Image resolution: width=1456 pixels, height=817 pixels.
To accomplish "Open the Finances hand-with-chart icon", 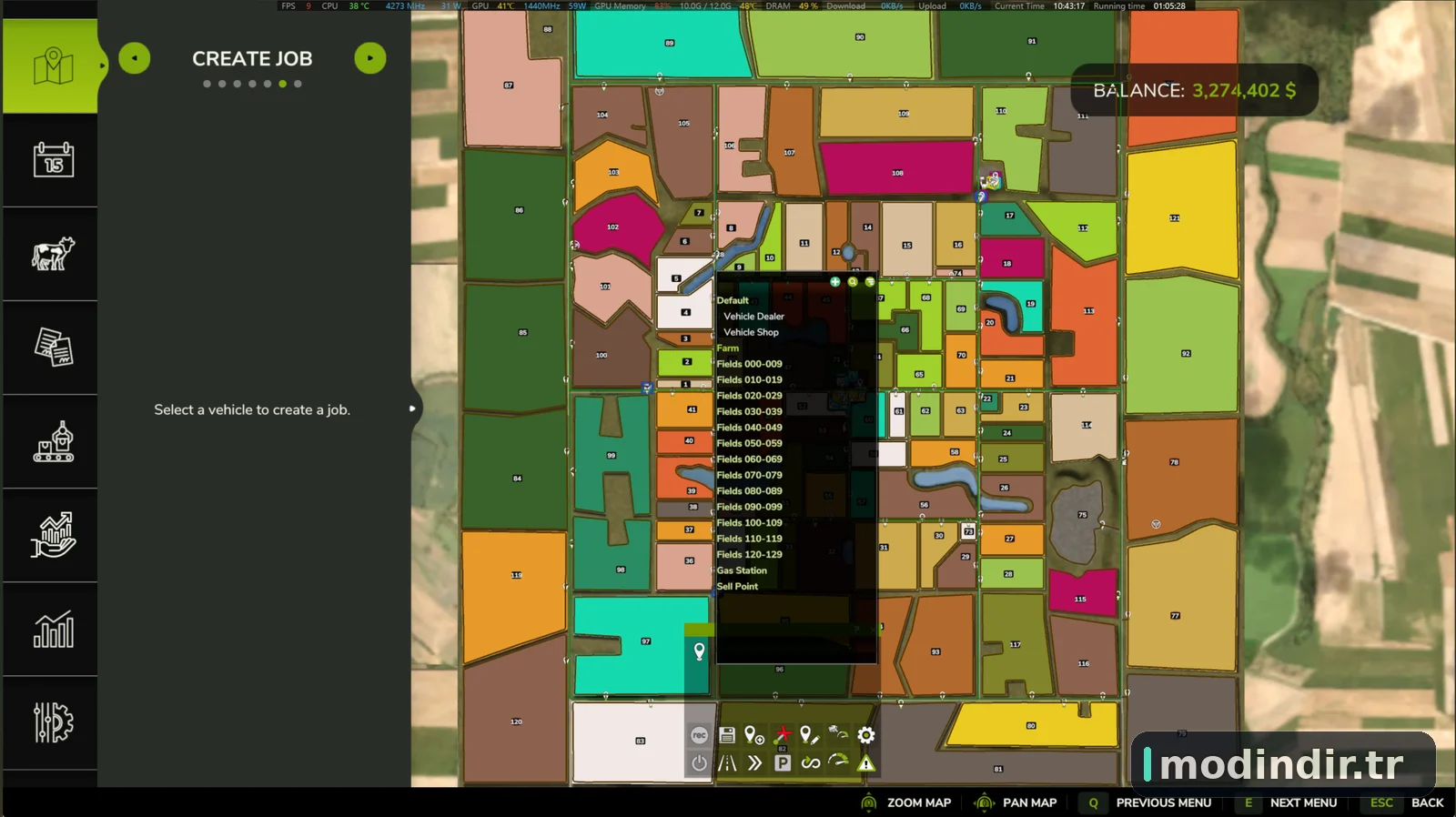I will pyautogui.click(x=51, y=535).
